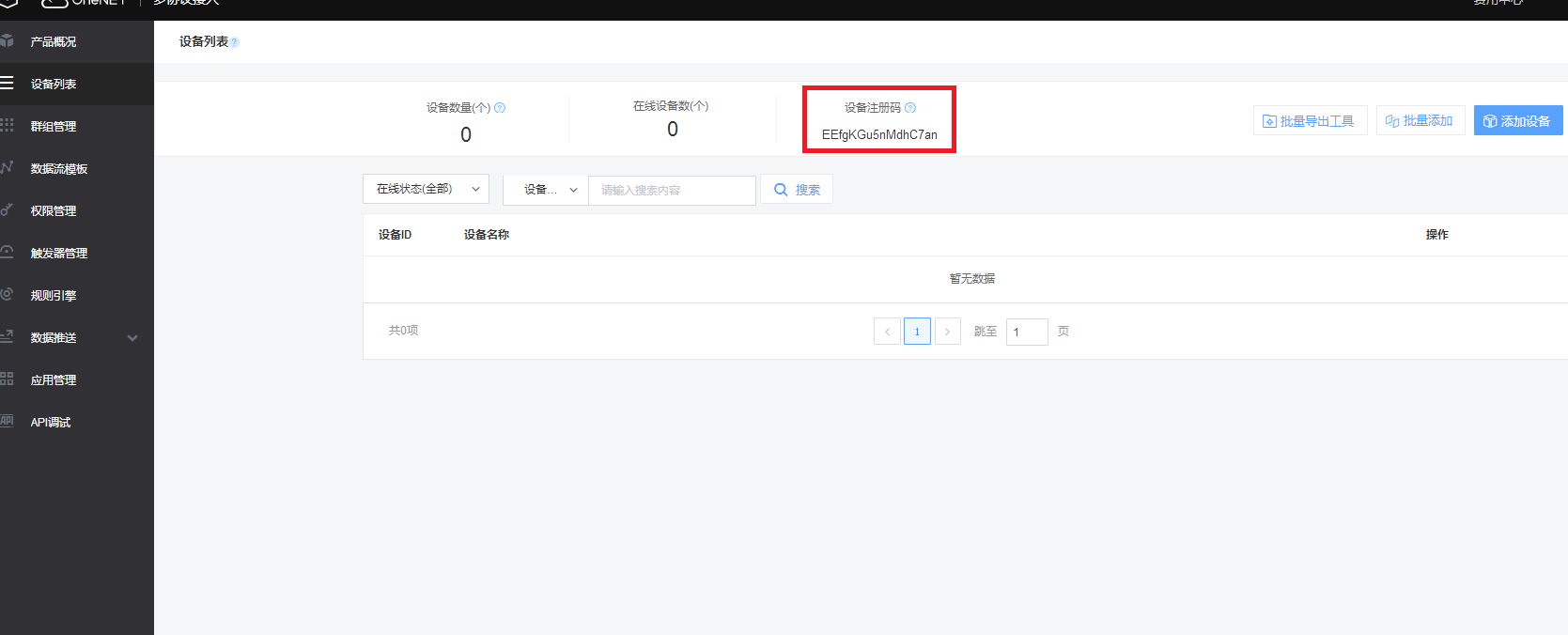Click the 设备ID column header

coord(395,235)
